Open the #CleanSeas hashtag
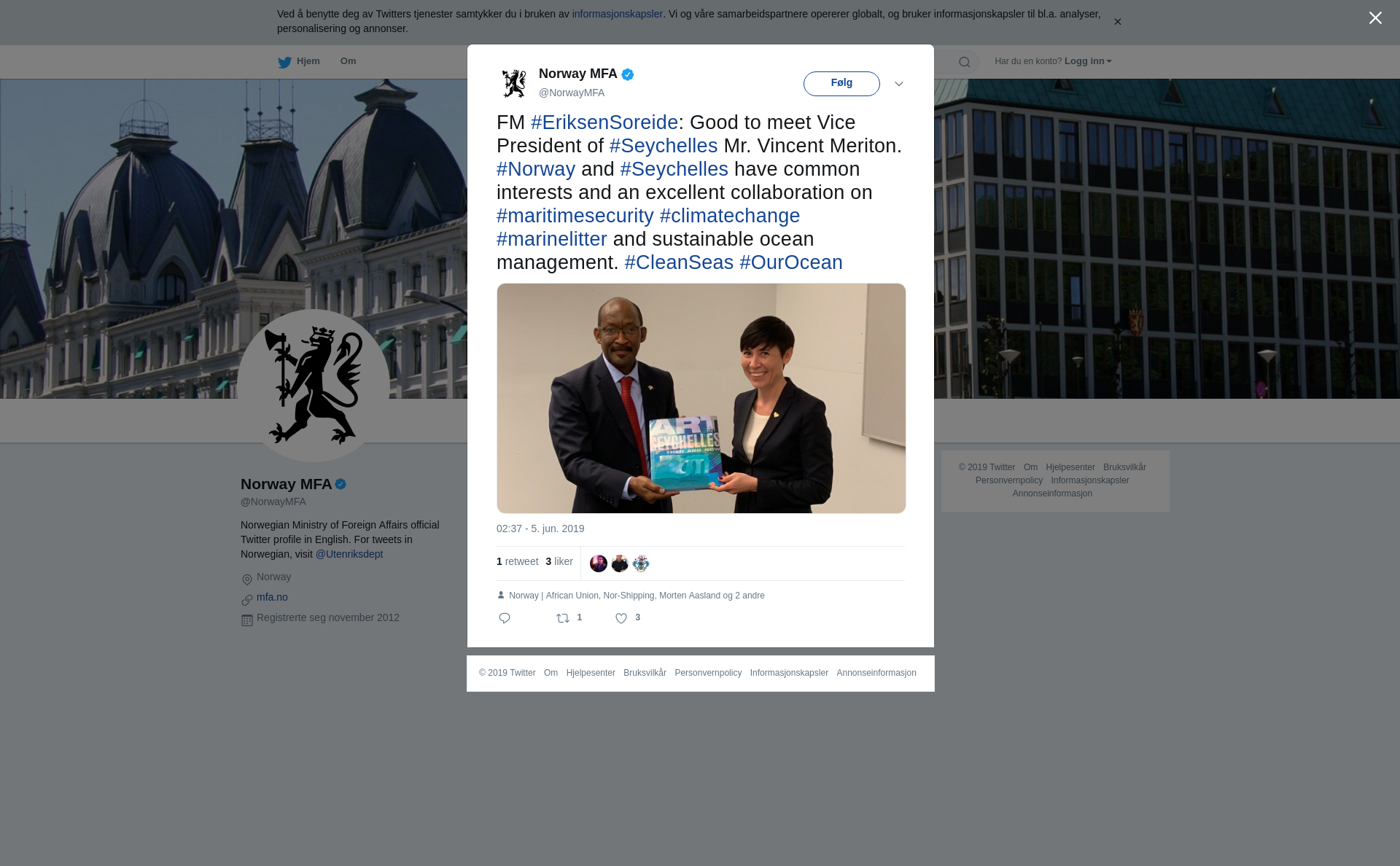1400x866 pixels. click(679, 262)
